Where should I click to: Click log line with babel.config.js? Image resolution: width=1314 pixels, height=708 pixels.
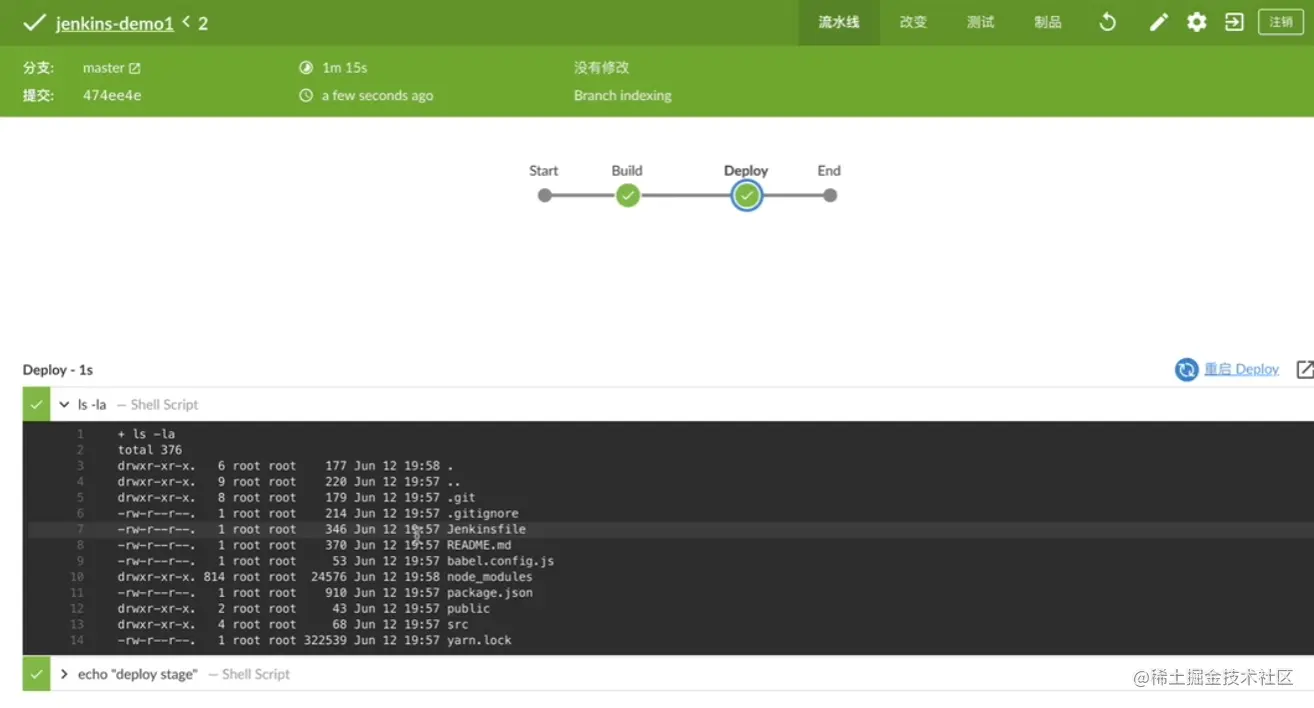click(670, 561)
